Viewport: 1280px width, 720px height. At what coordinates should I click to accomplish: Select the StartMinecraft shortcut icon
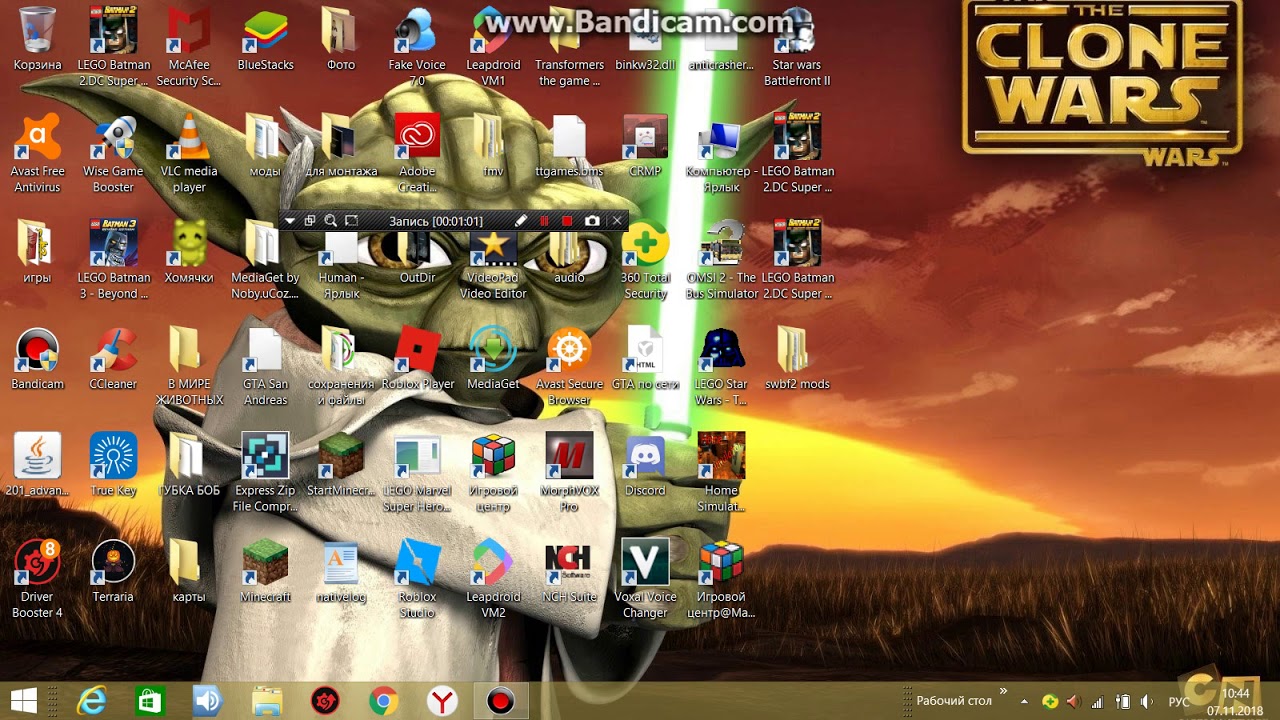341,465
